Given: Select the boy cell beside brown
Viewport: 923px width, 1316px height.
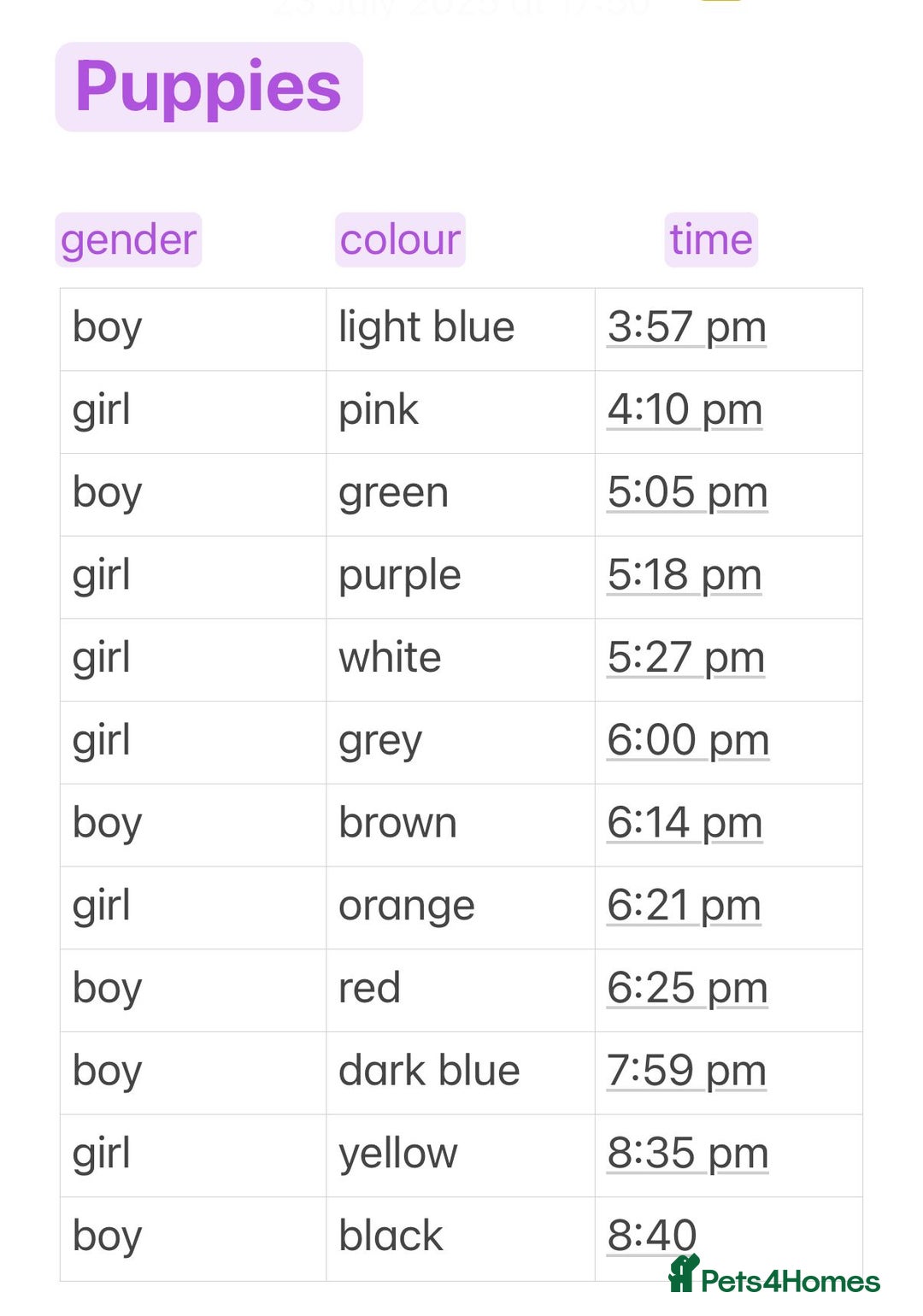Looking at the screenshot, I should point(193,825).
